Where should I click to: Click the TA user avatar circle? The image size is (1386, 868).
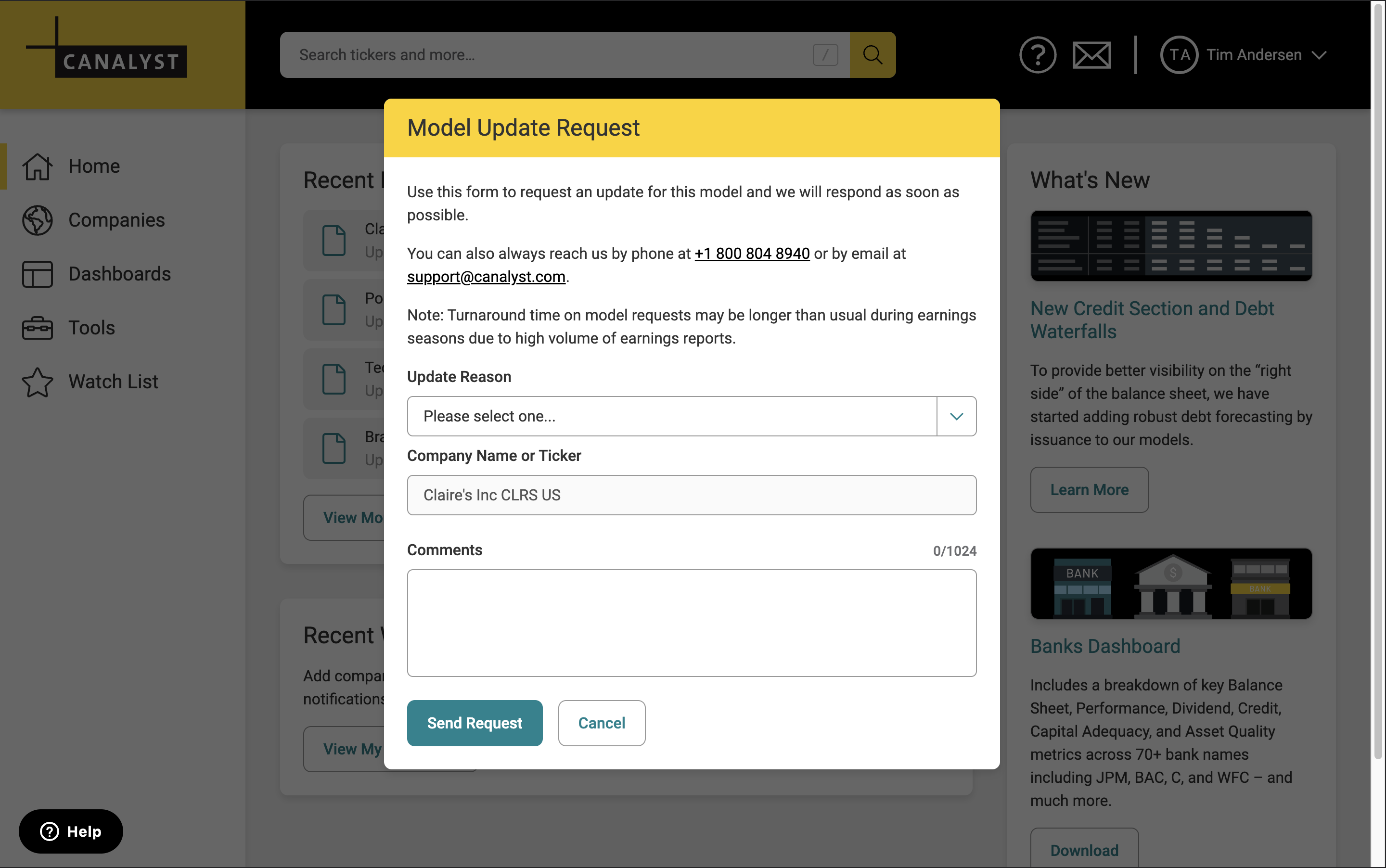point(1179,55)
